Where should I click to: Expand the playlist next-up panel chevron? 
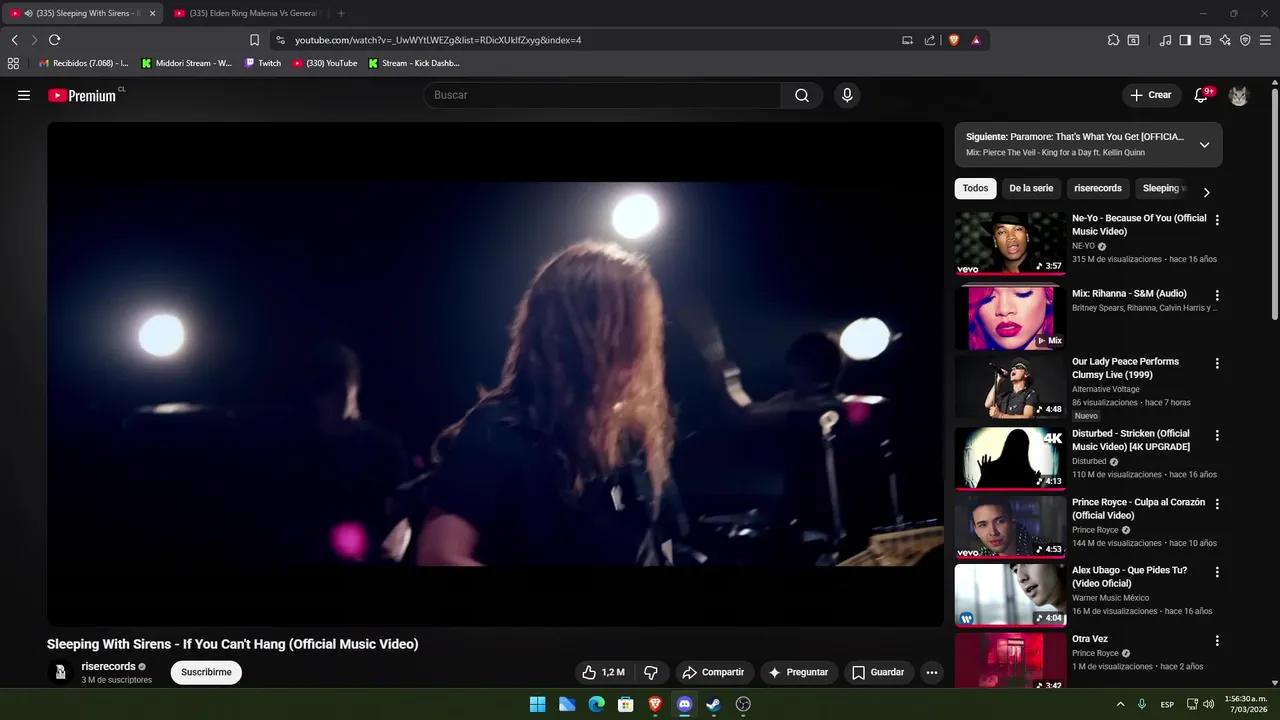click(1204, 145)
